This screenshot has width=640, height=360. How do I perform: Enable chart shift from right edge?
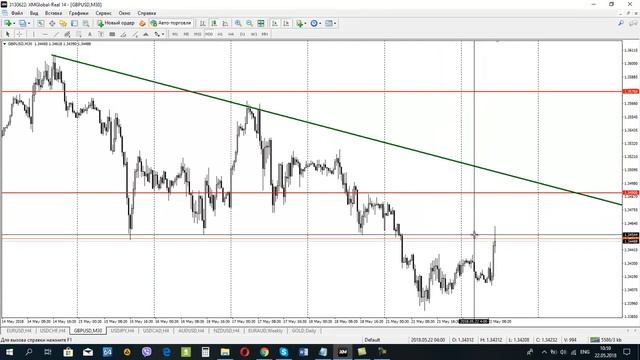[286, 23]
